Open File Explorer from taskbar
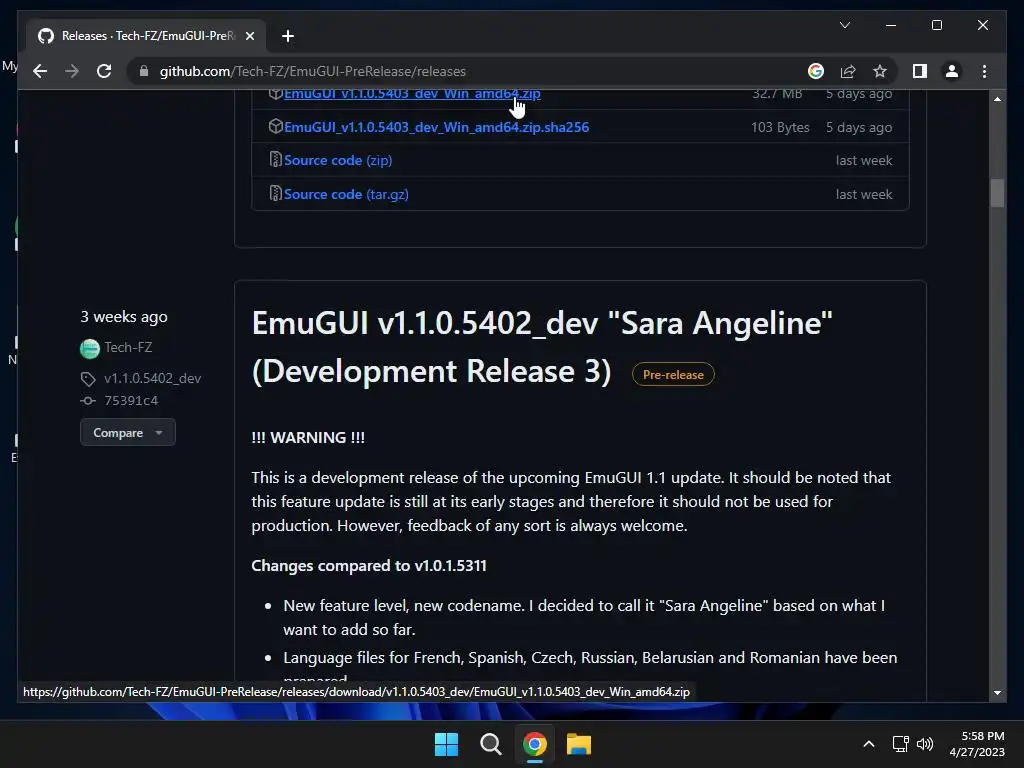 (x=579, y=744)
